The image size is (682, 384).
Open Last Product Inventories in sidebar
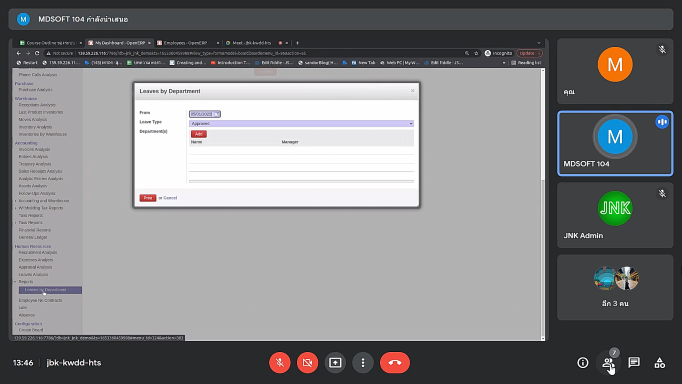pyautogui.click(x=41, y=112)
